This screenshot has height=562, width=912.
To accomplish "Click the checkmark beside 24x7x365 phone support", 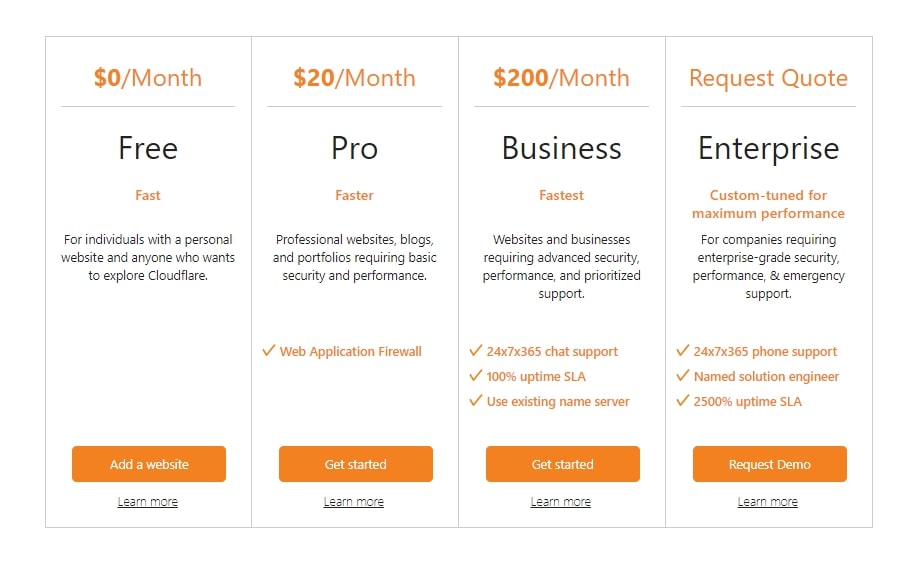I will click(x=682, y=351).
